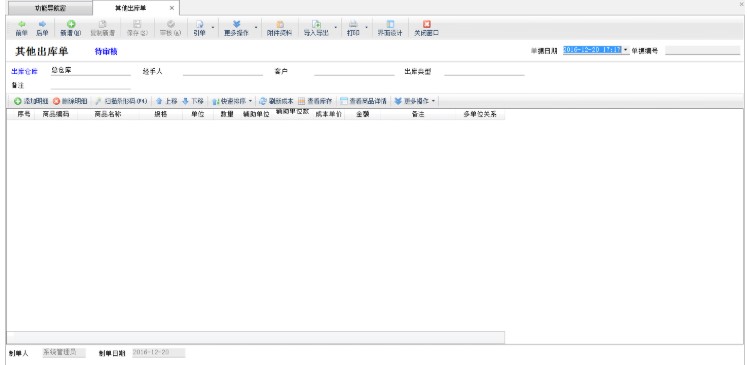Image resolution: width=747 pixels, height=365 pixels.
Task: Click the 出库类型 input field
Action: 484,71
